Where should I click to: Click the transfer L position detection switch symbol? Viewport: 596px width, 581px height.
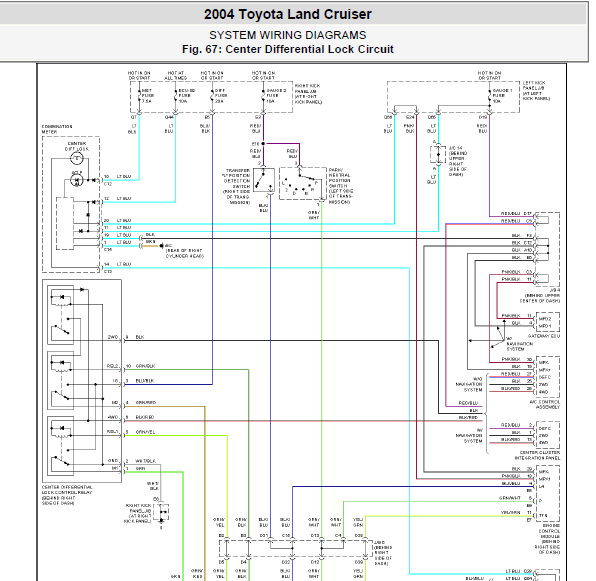[264, 180]
